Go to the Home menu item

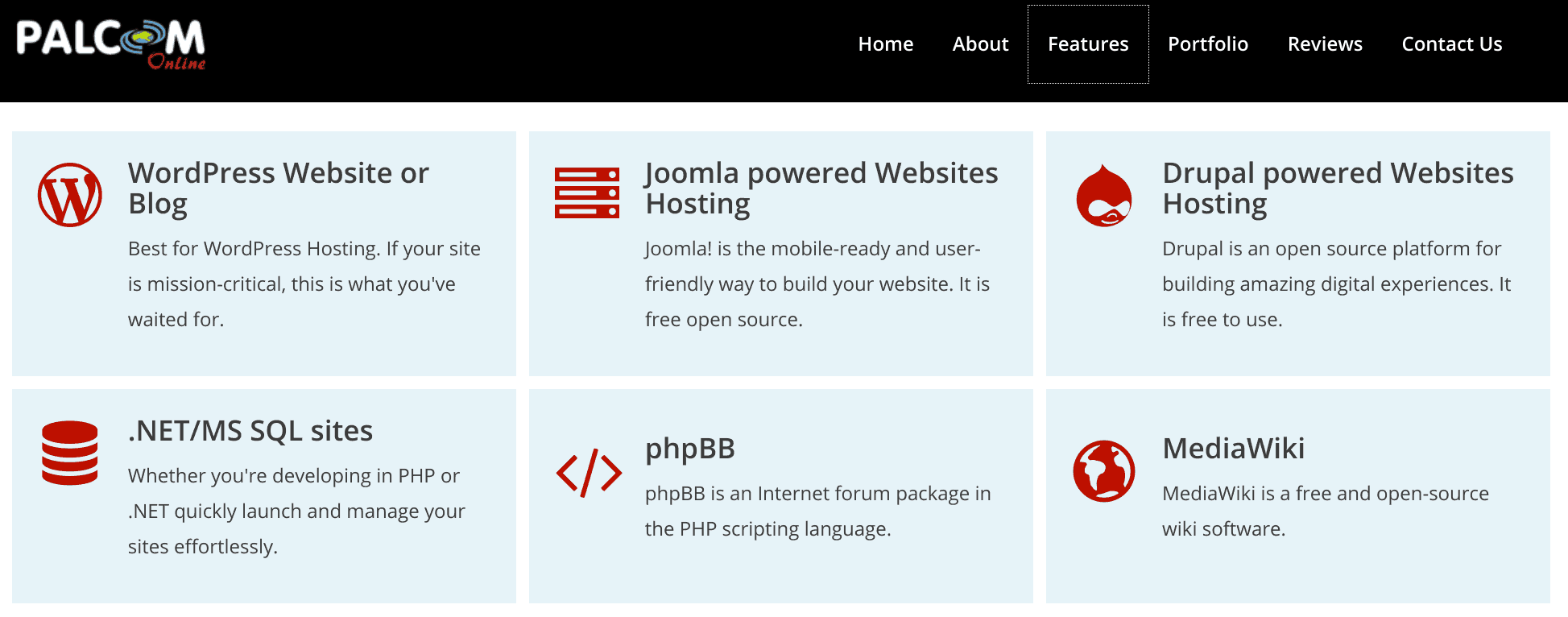[886, 44]
